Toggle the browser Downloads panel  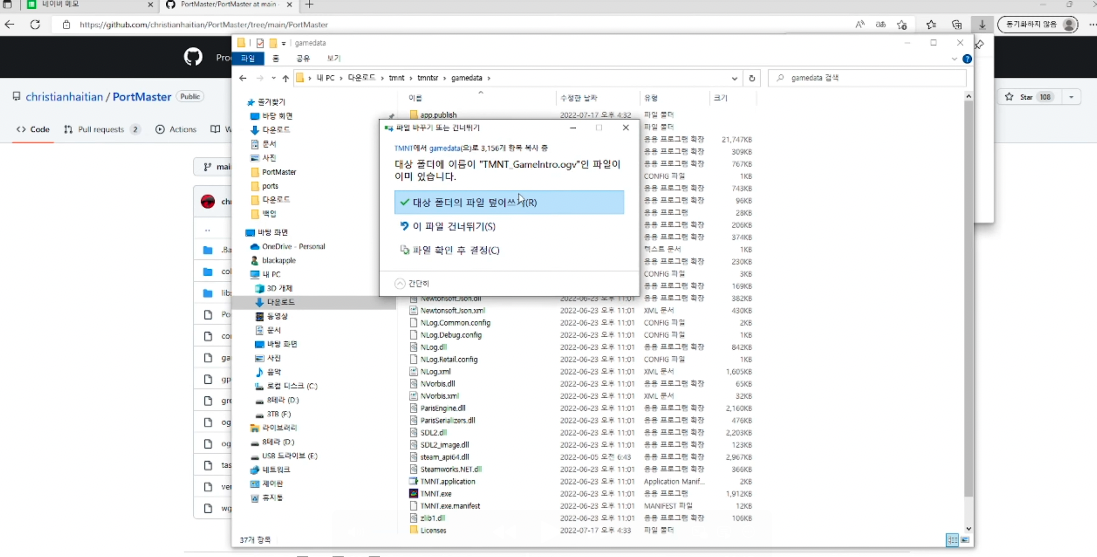coord(982,24)
